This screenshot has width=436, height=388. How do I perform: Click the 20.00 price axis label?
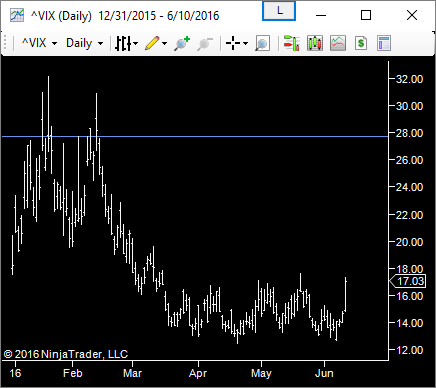click(409, 242)
